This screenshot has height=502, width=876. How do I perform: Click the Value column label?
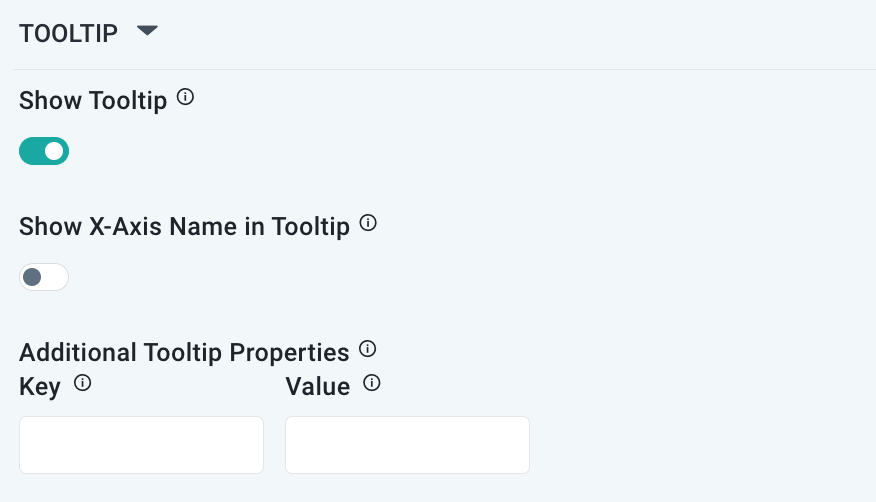click(x=317, y=386)
